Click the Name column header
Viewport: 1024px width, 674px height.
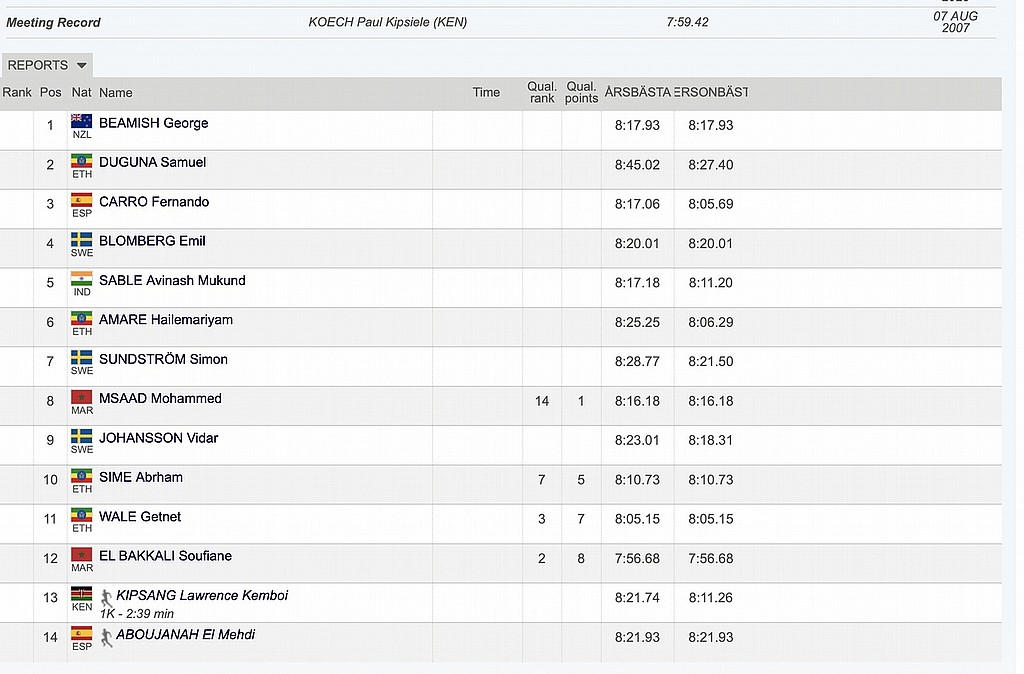[x=116, y=93]
